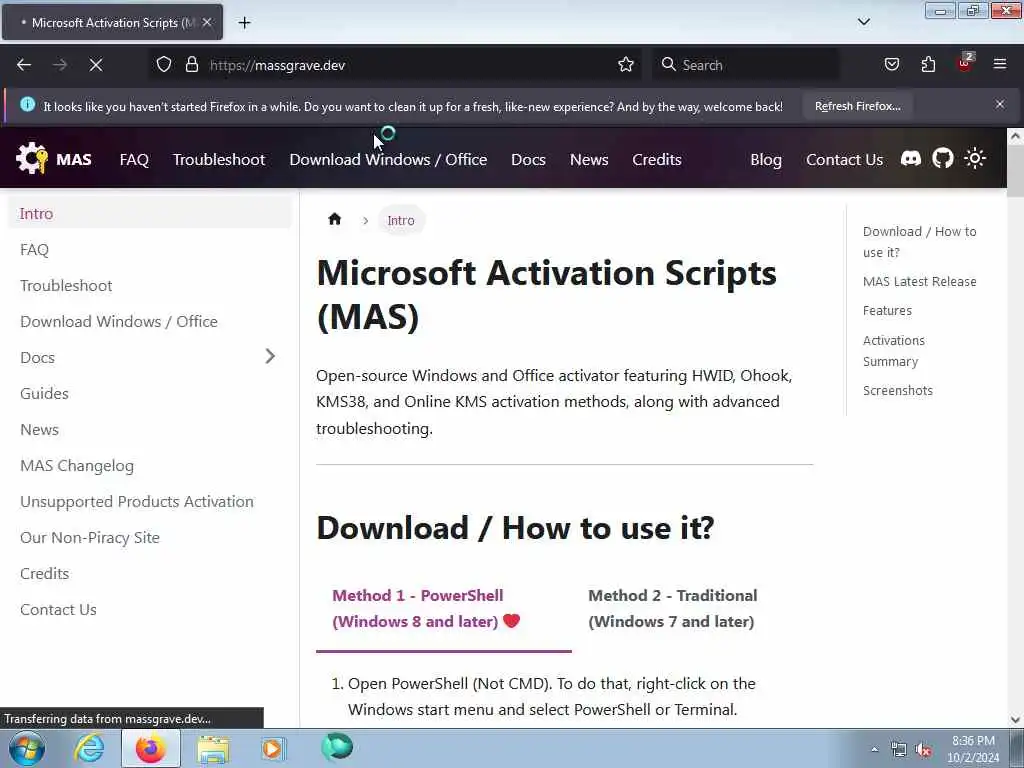Image resolution: width=1024 pixels, height=768 pixels.
Task: Open a new tab with the plus button
Action: click(x=244, y=23)
